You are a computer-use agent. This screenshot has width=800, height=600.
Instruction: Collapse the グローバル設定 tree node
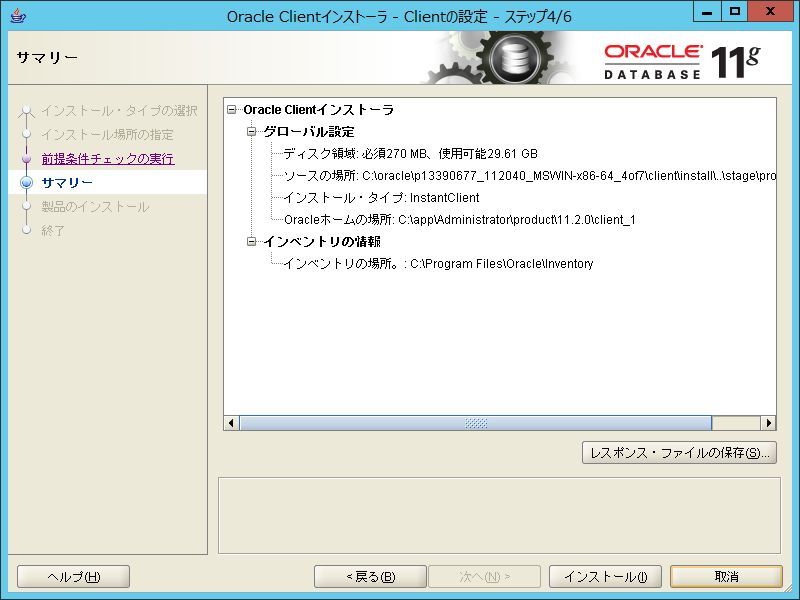pos(252,132)
